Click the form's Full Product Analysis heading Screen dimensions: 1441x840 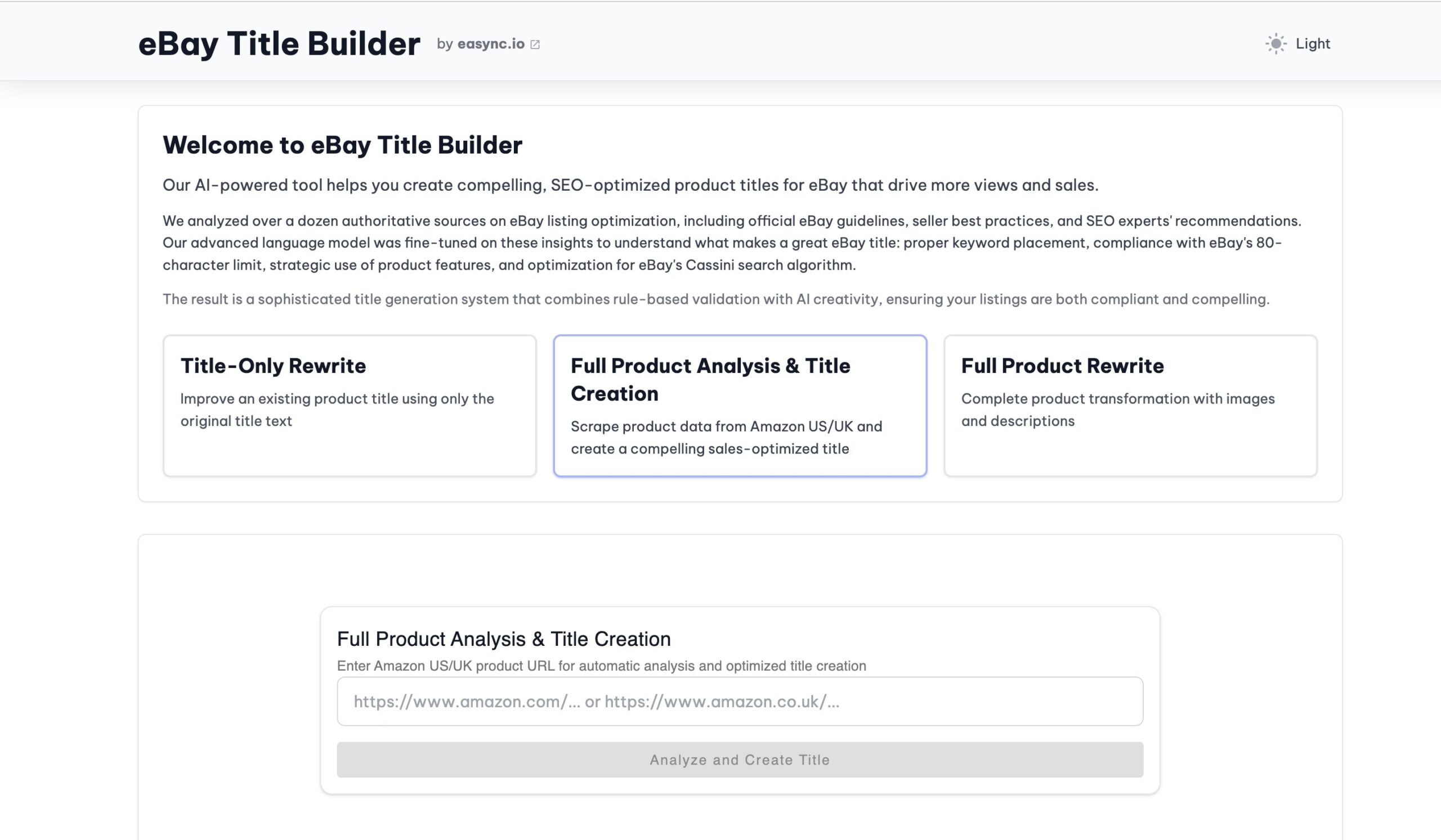point(503,639)
